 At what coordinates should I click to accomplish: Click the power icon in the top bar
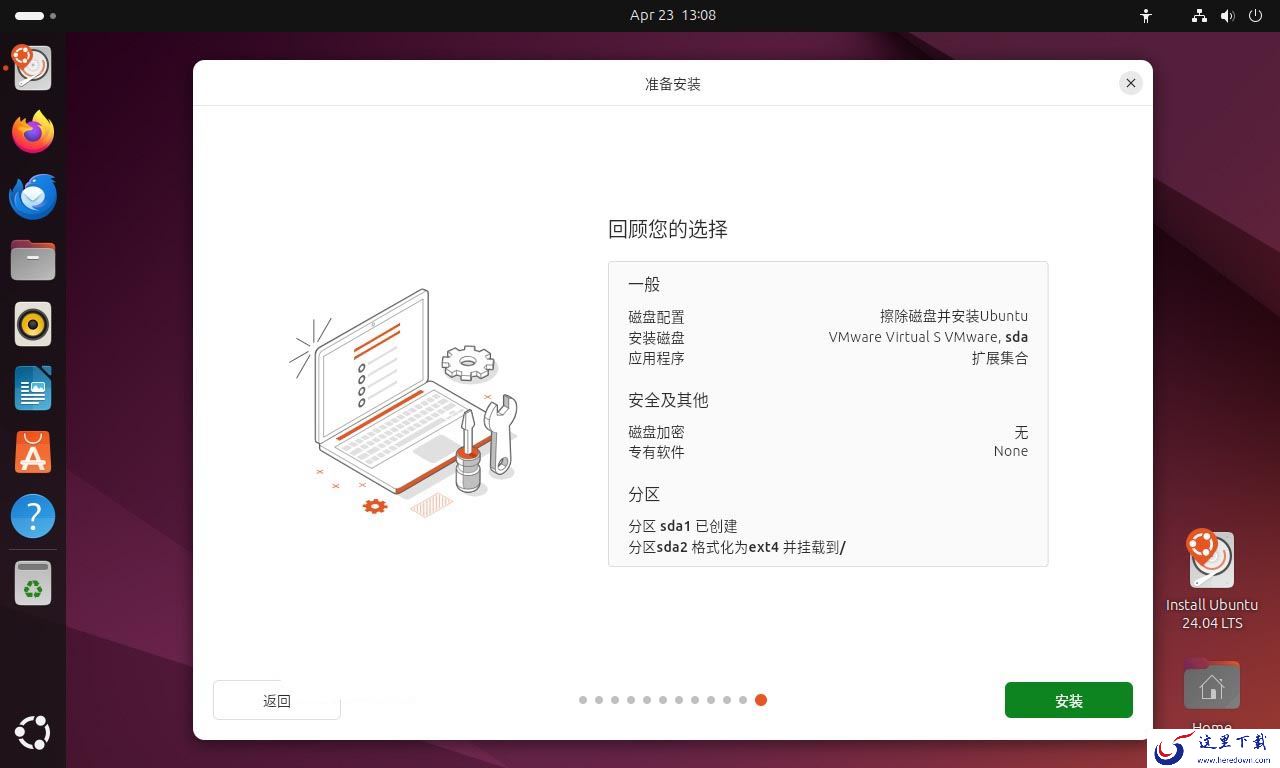(x=1257, y=15)
